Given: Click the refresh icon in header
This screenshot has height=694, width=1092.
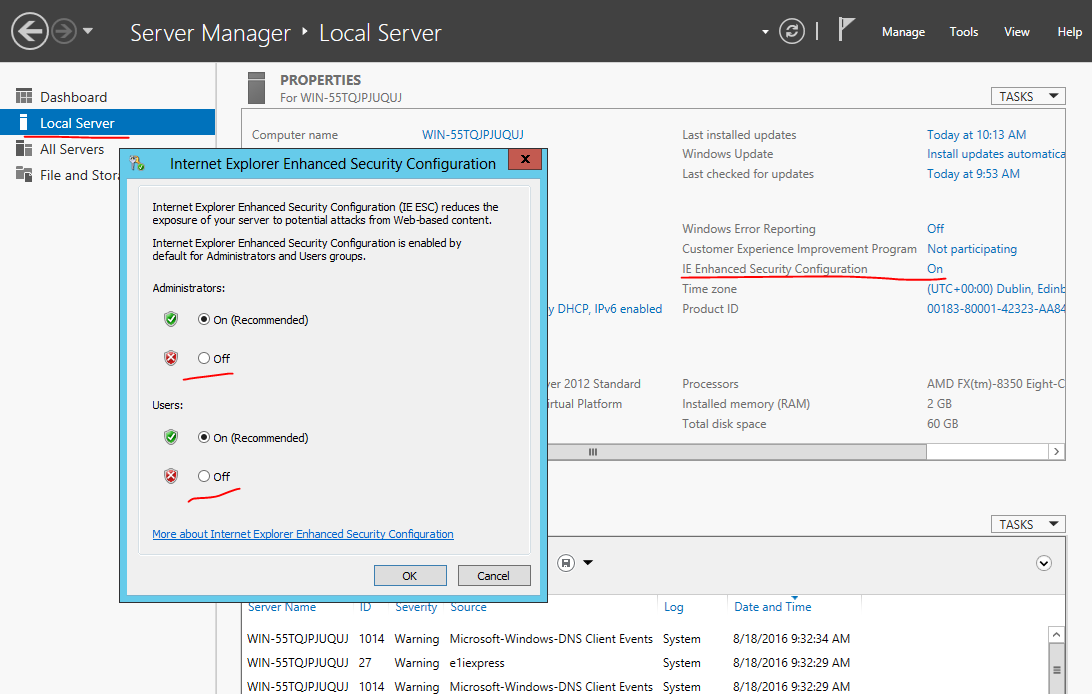Looking at the screenshot, I should tap(791, 31).
